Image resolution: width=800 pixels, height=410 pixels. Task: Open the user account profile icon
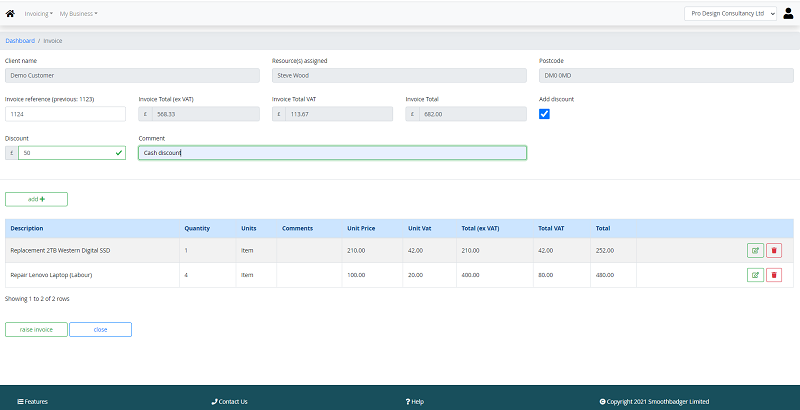[x=788, y=13]
